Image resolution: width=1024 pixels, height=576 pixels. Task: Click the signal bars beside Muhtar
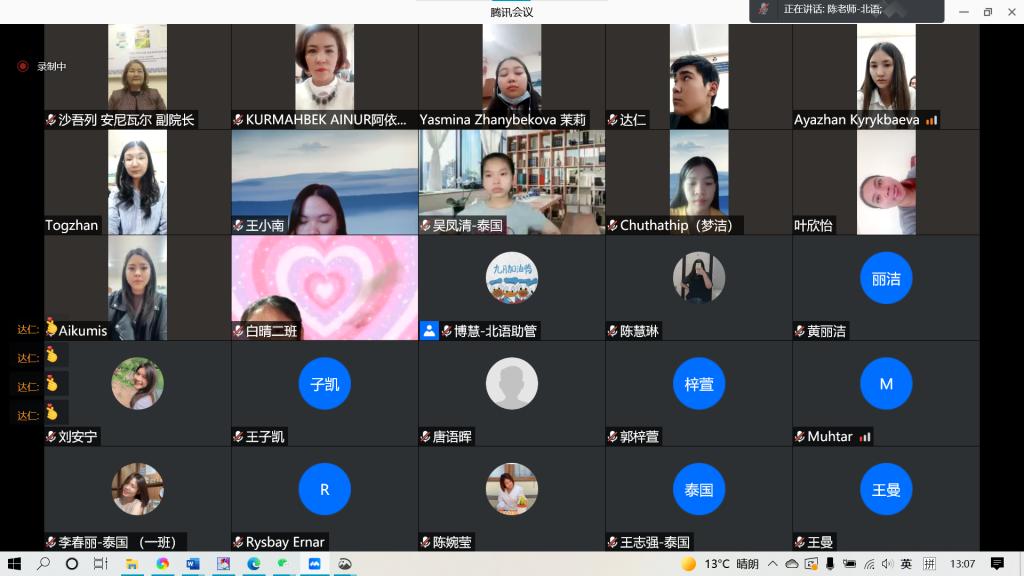(x=865, y=437)
